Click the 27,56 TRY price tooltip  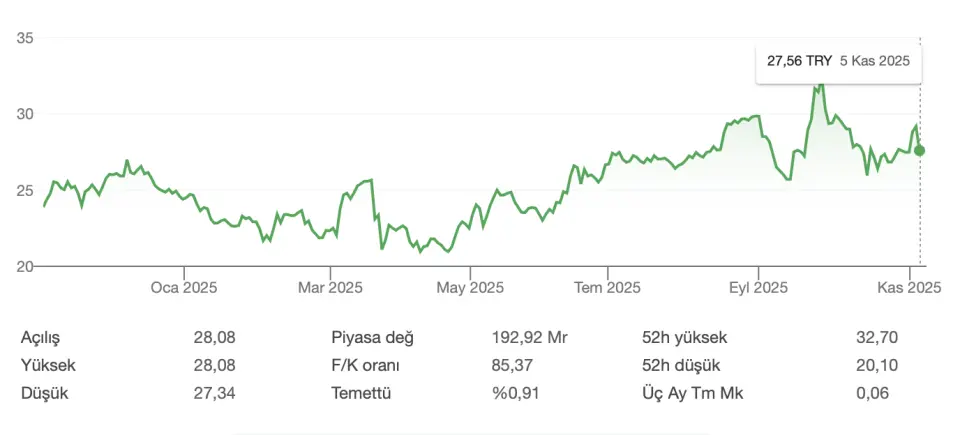click(838, 61)
